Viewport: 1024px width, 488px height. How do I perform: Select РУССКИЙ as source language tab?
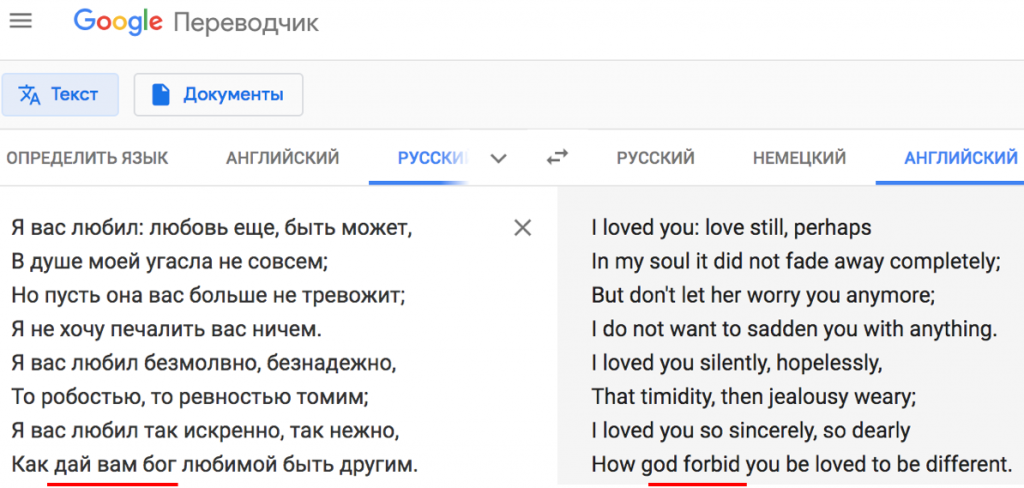pos(434,158)
